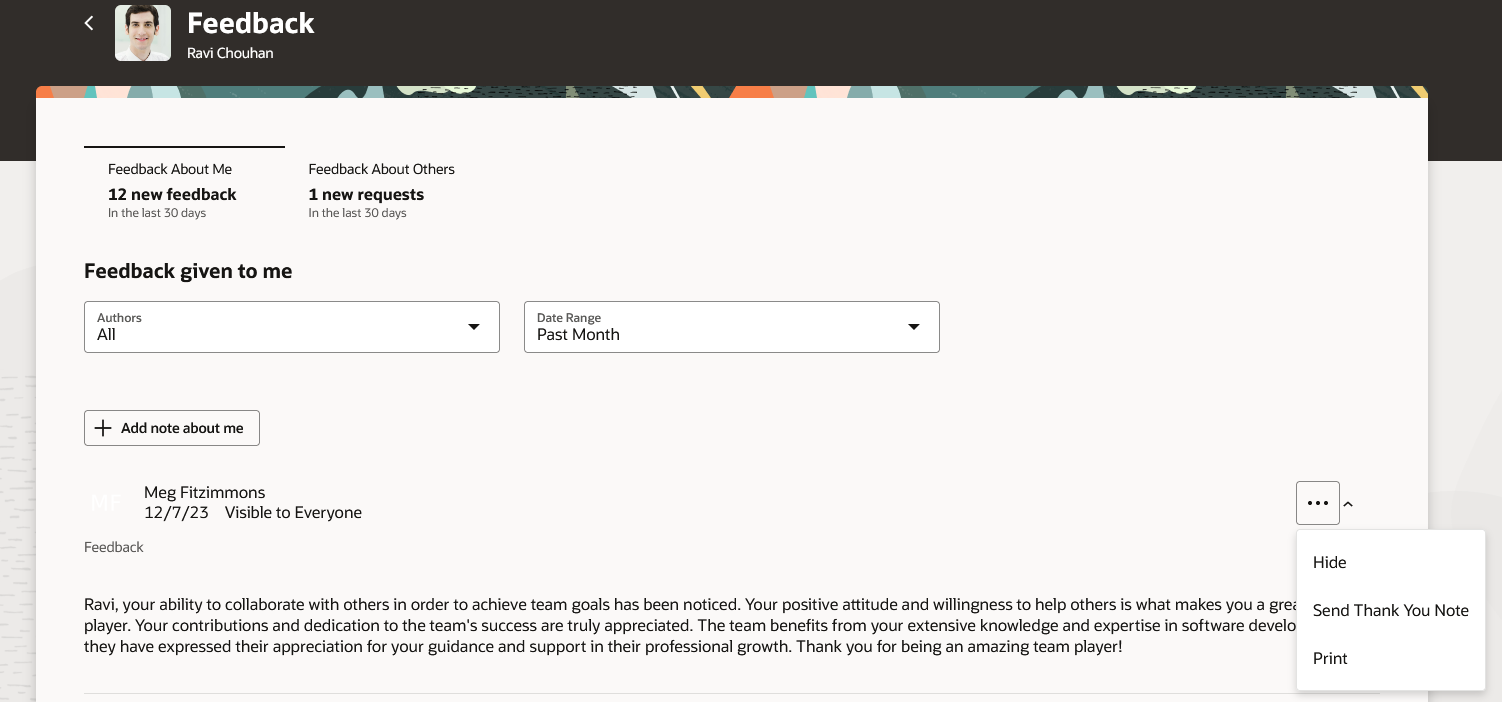1502x702 pixels.
Task: Click the MF avatar for Meg Fitzimmons
Action: (106, 503)
